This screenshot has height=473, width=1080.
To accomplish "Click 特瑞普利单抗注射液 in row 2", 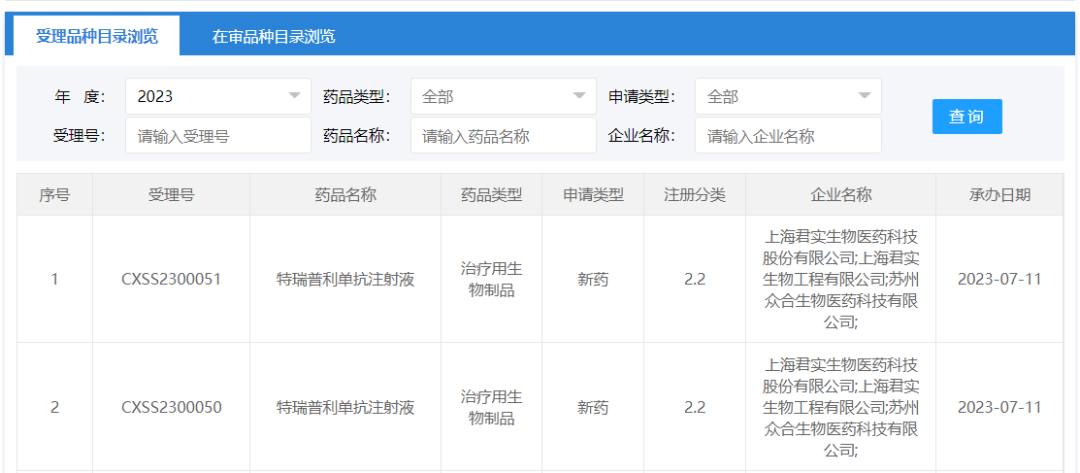I will point(345,407).
